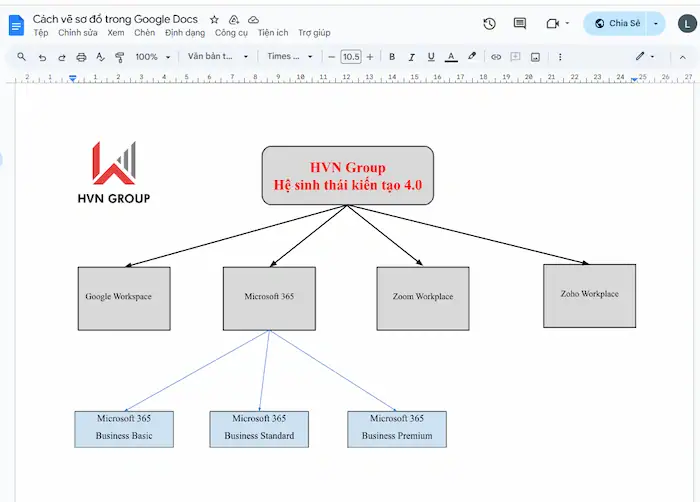Screen dimensions: 700x502
Task: Open the 100% zoom dropdown
Action: pos(153,57)
